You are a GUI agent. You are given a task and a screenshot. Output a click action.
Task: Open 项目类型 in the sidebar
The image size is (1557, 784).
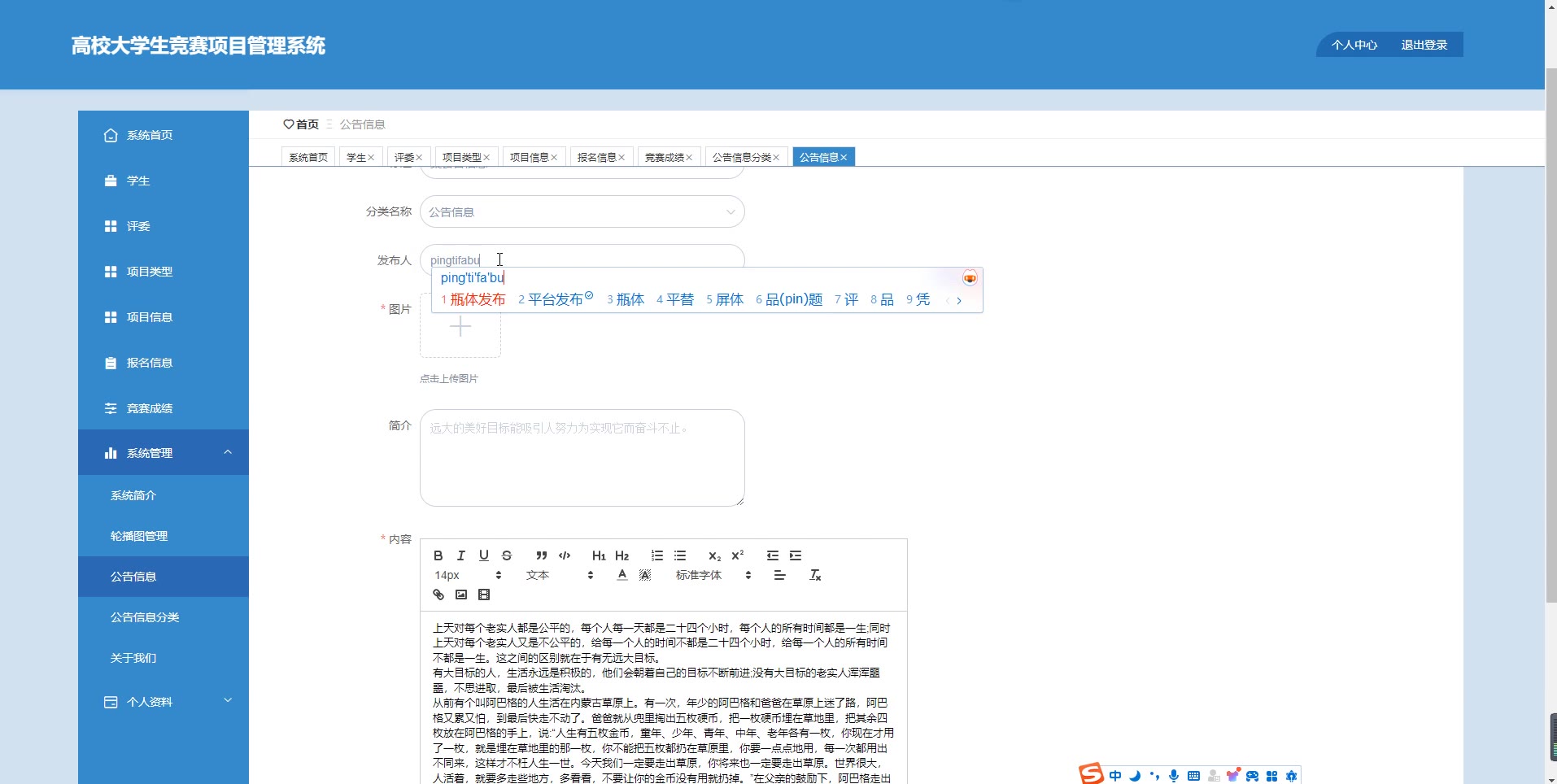click(x=164, y=271)
